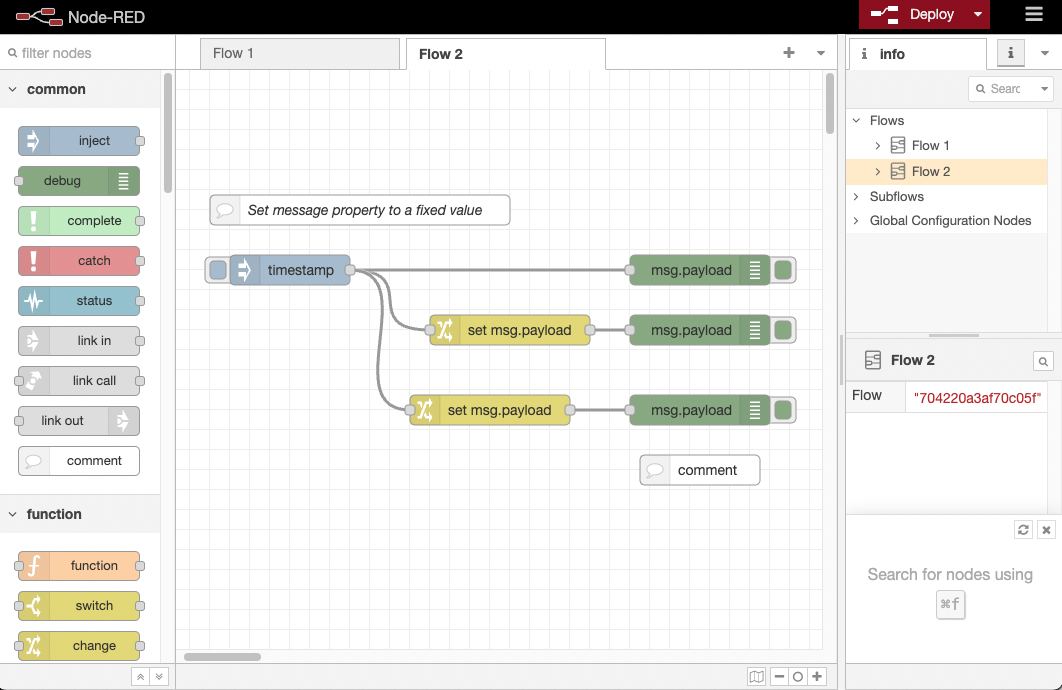Toggle the bottom msg.payload debug node output
The height and width of the screenshot is (690, 1062).
click(x=784, y=410)
